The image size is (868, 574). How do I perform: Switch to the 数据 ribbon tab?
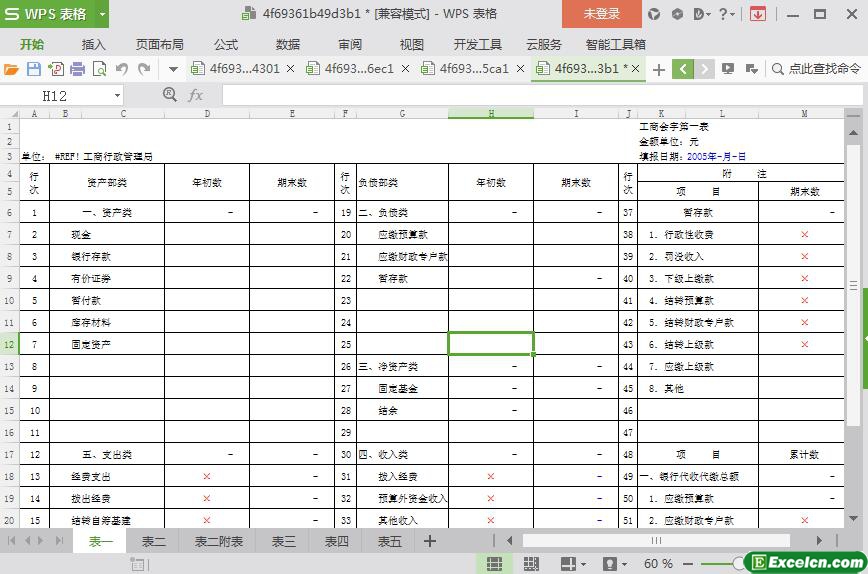[x=288, y=45]
